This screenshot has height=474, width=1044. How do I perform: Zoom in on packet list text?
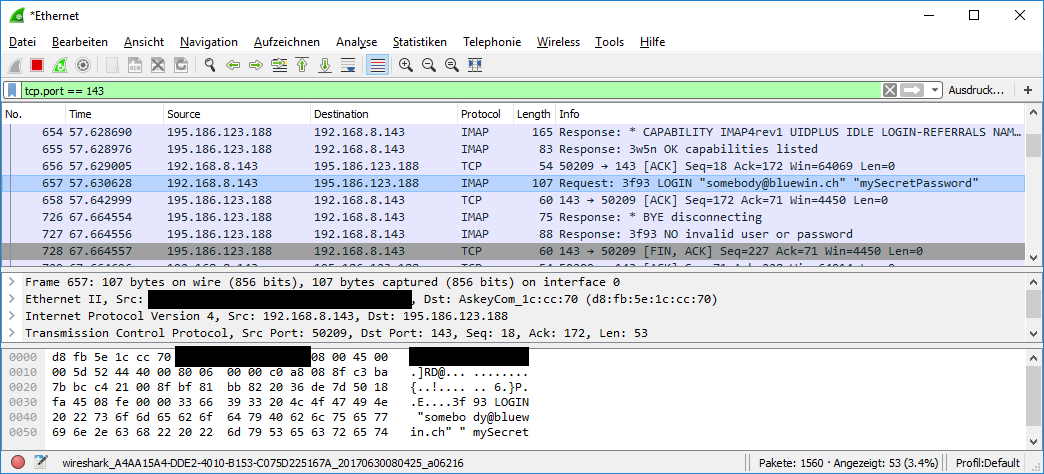[x=406, y=65]
